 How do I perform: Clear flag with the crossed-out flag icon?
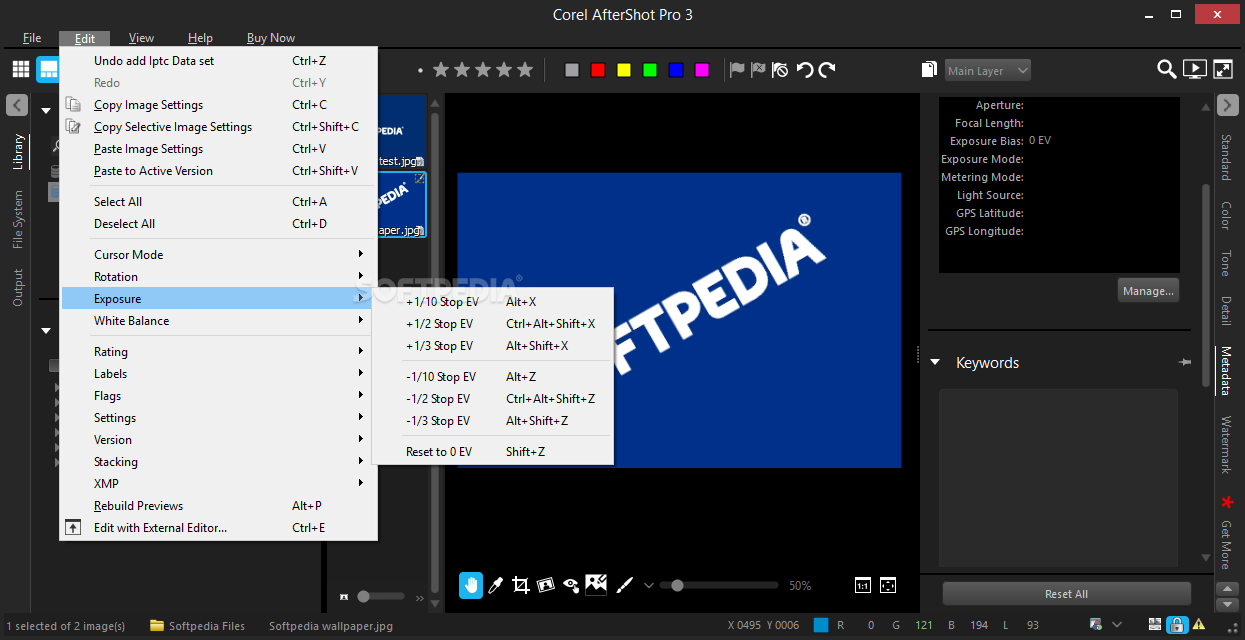pos(780,69)
